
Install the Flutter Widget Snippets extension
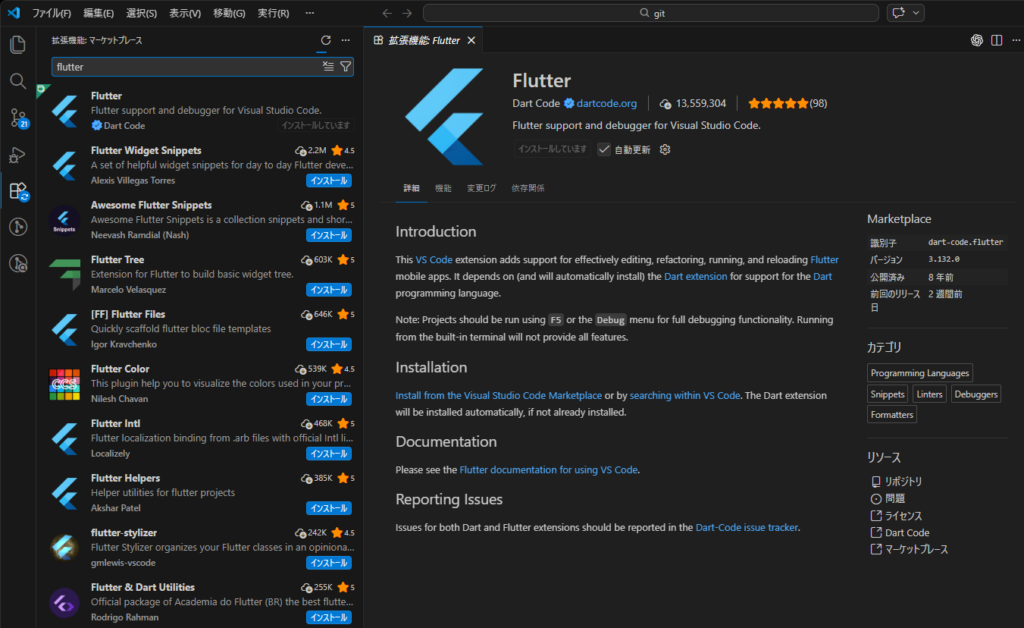pos(328,181)
